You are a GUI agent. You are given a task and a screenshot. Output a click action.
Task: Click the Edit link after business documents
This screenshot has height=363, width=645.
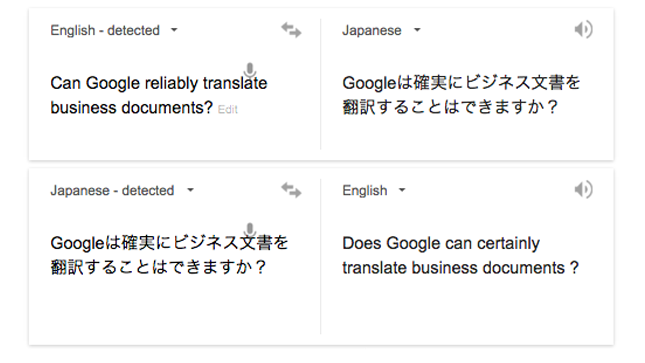click(x=227, y=109)
